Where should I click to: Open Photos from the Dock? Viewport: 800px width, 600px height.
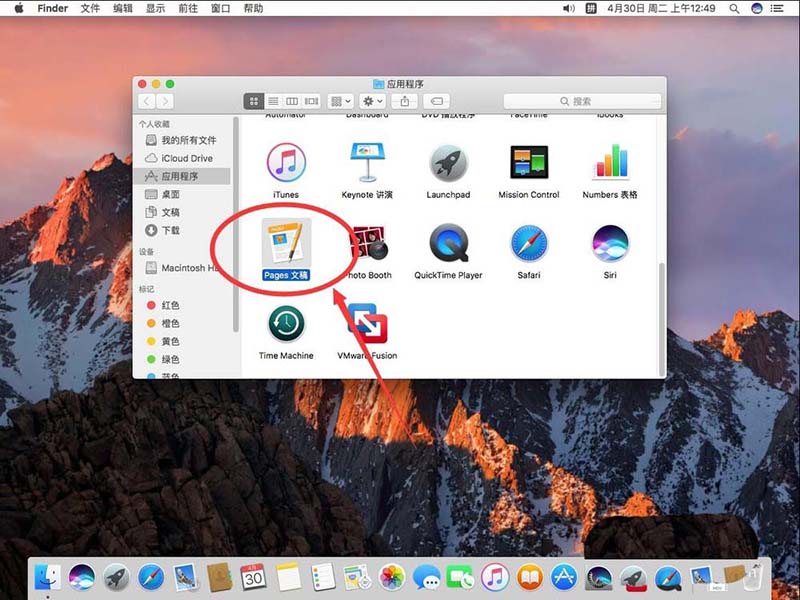(x=392, y=578)
